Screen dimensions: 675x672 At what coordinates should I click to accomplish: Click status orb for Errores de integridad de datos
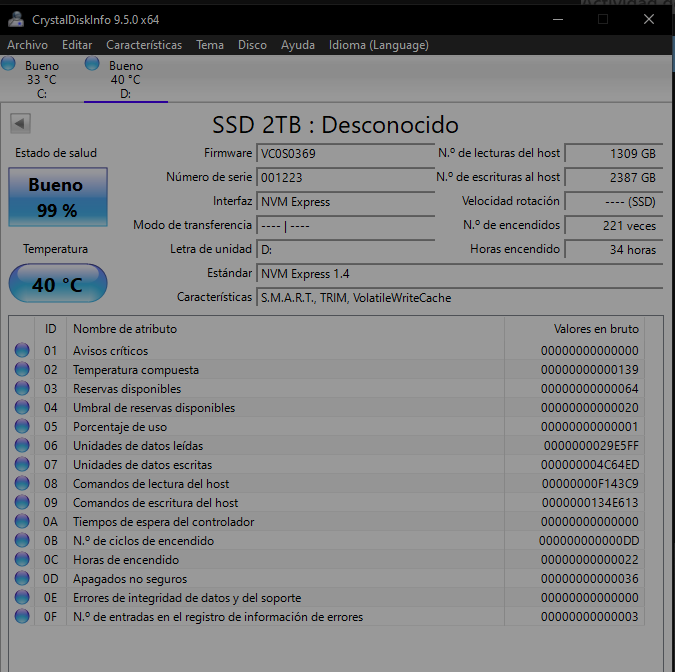tap(22, 597)
